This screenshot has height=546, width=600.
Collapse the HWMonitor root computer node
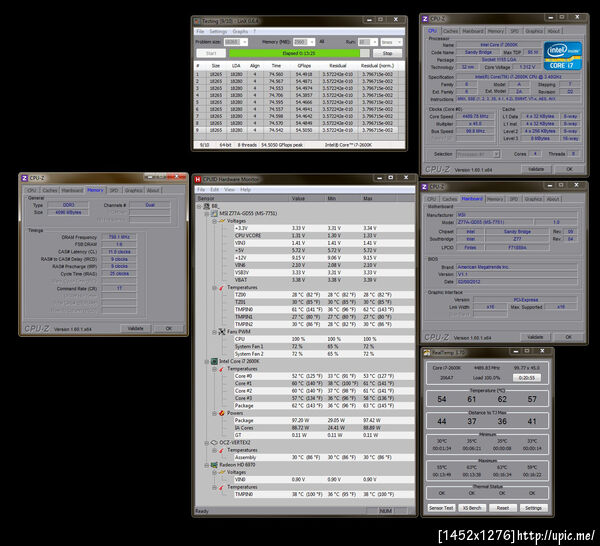pos(199,206)
